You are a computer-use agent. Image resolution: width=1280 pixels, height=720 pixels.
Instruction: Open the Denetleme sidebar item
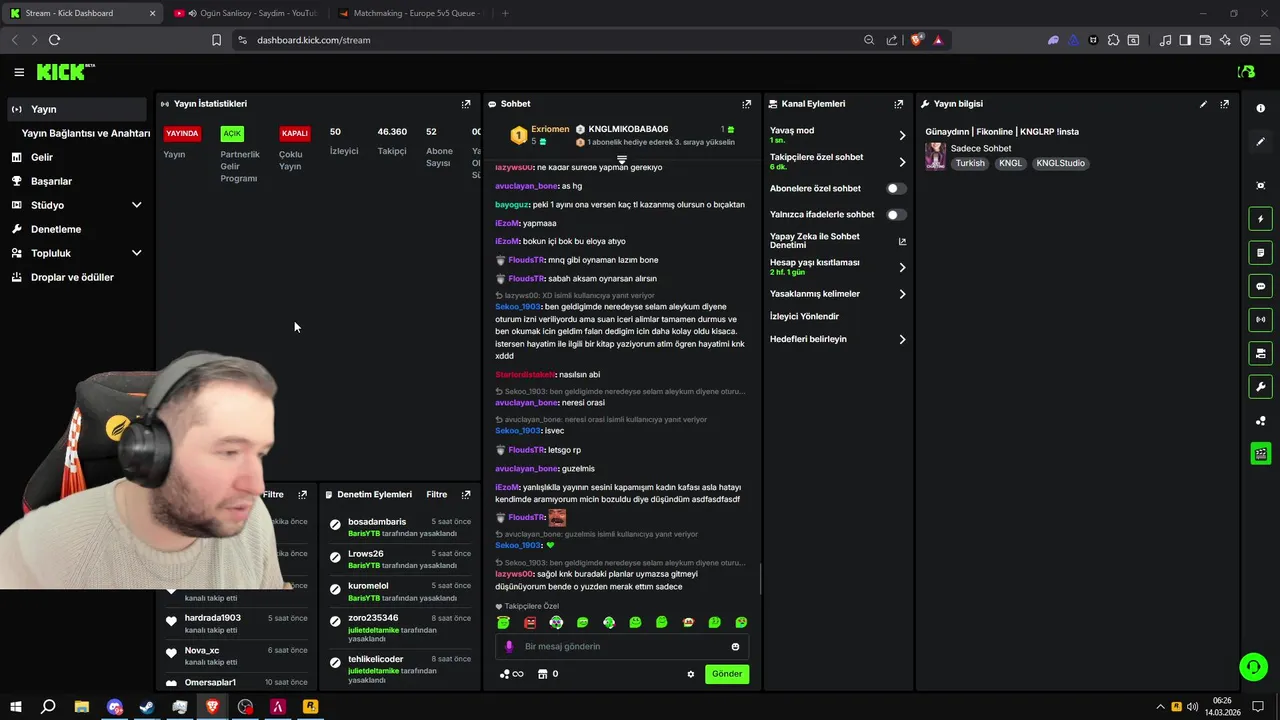tap(77, 229)
